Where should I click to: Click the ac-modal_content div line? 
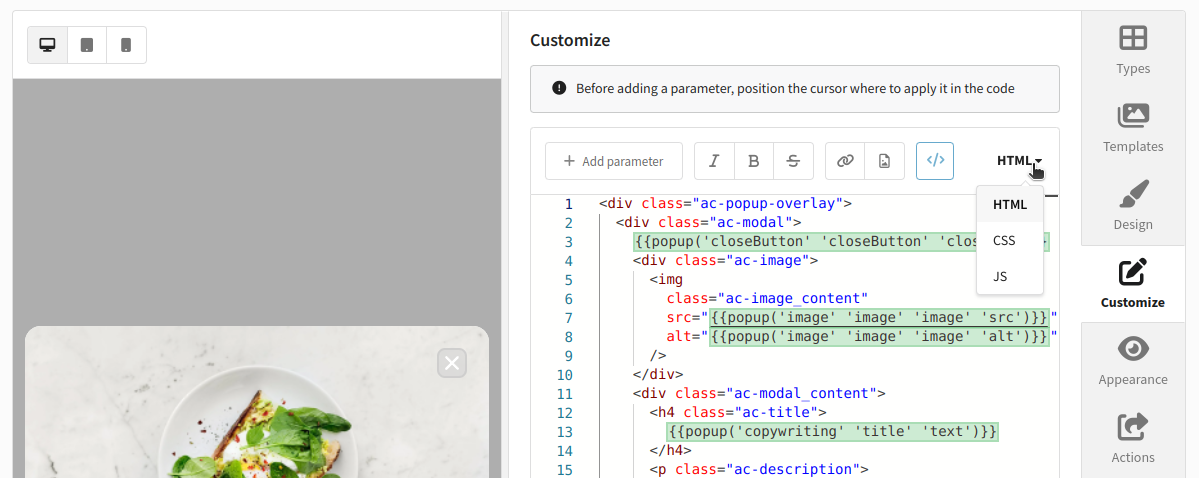(759, 394)
